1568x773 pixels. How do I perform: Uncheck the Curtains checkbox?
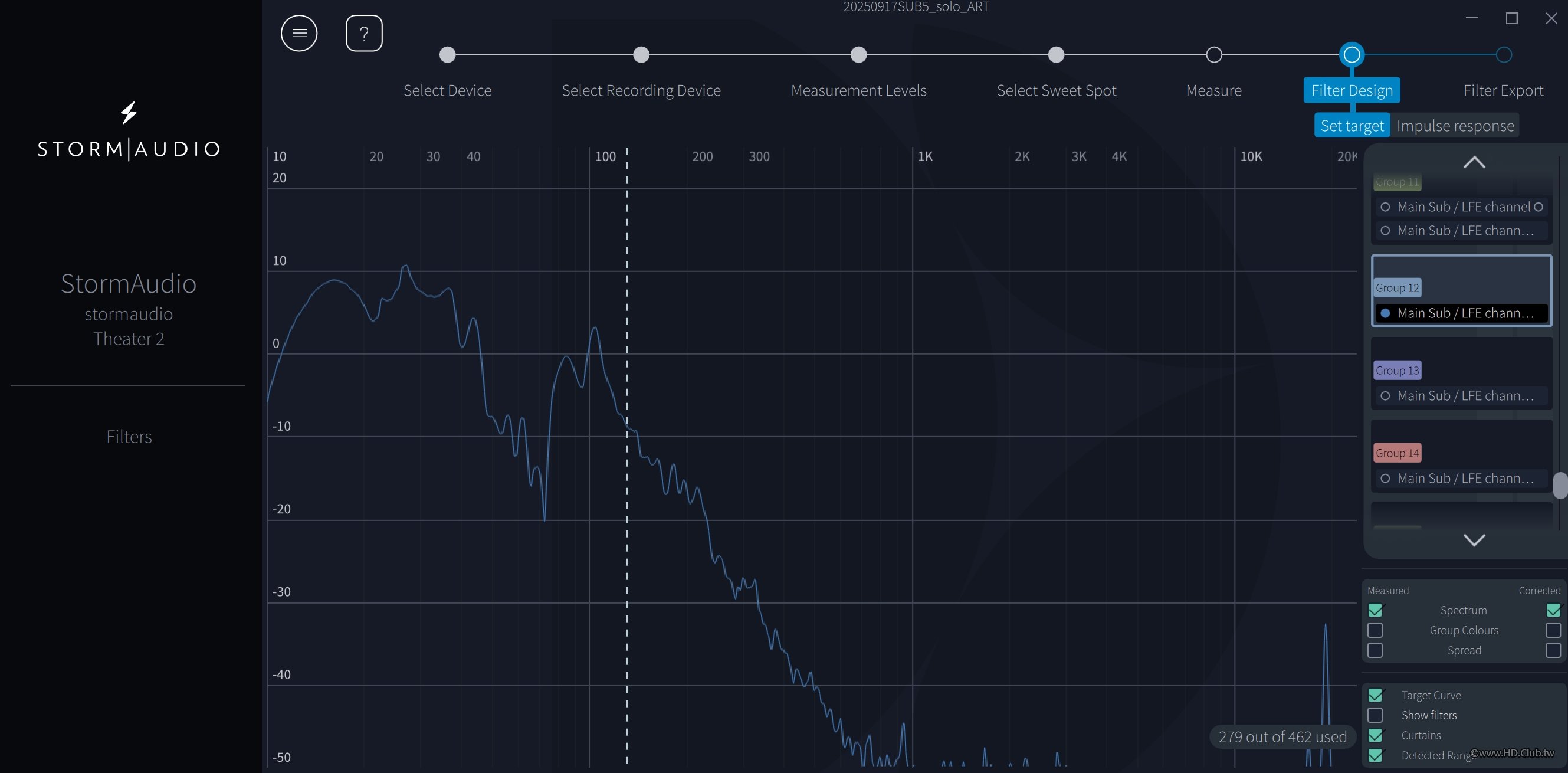(x=1375, y=735)
